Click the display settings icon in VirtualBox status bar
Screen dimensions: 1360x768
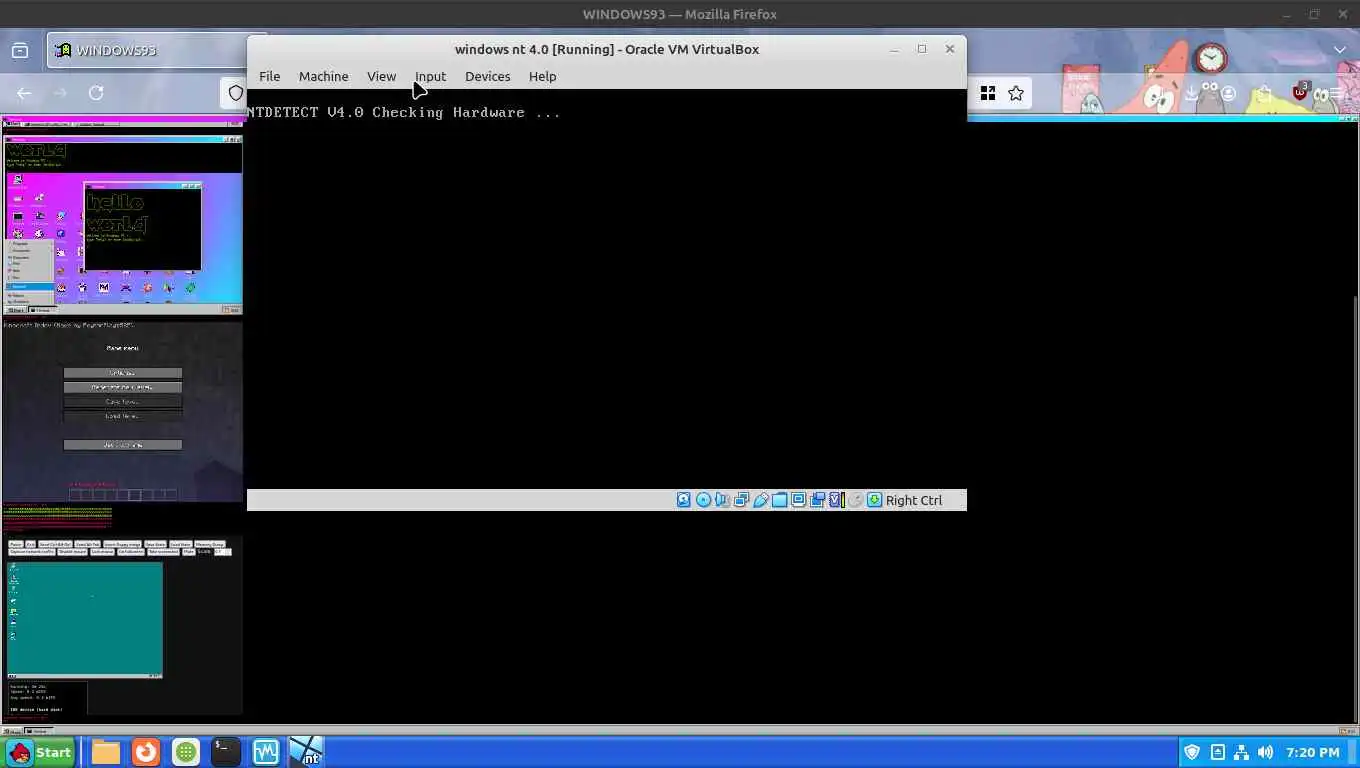click(x=798, y=500)
